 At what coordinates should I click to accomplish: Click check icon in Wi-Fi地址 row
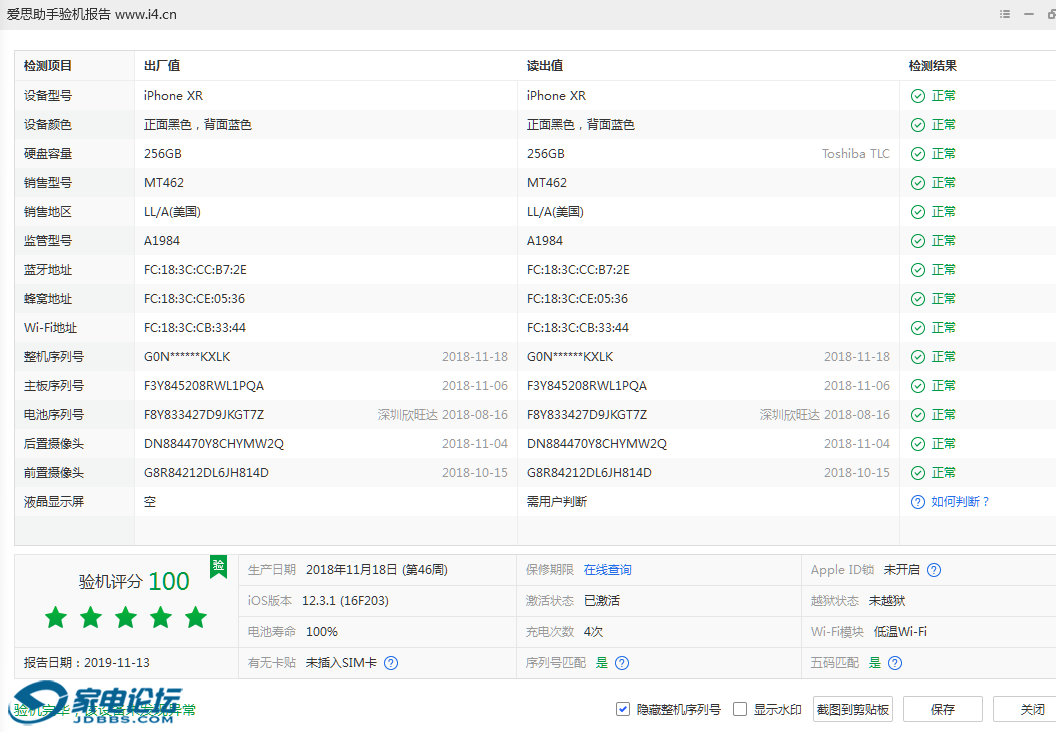917,328
